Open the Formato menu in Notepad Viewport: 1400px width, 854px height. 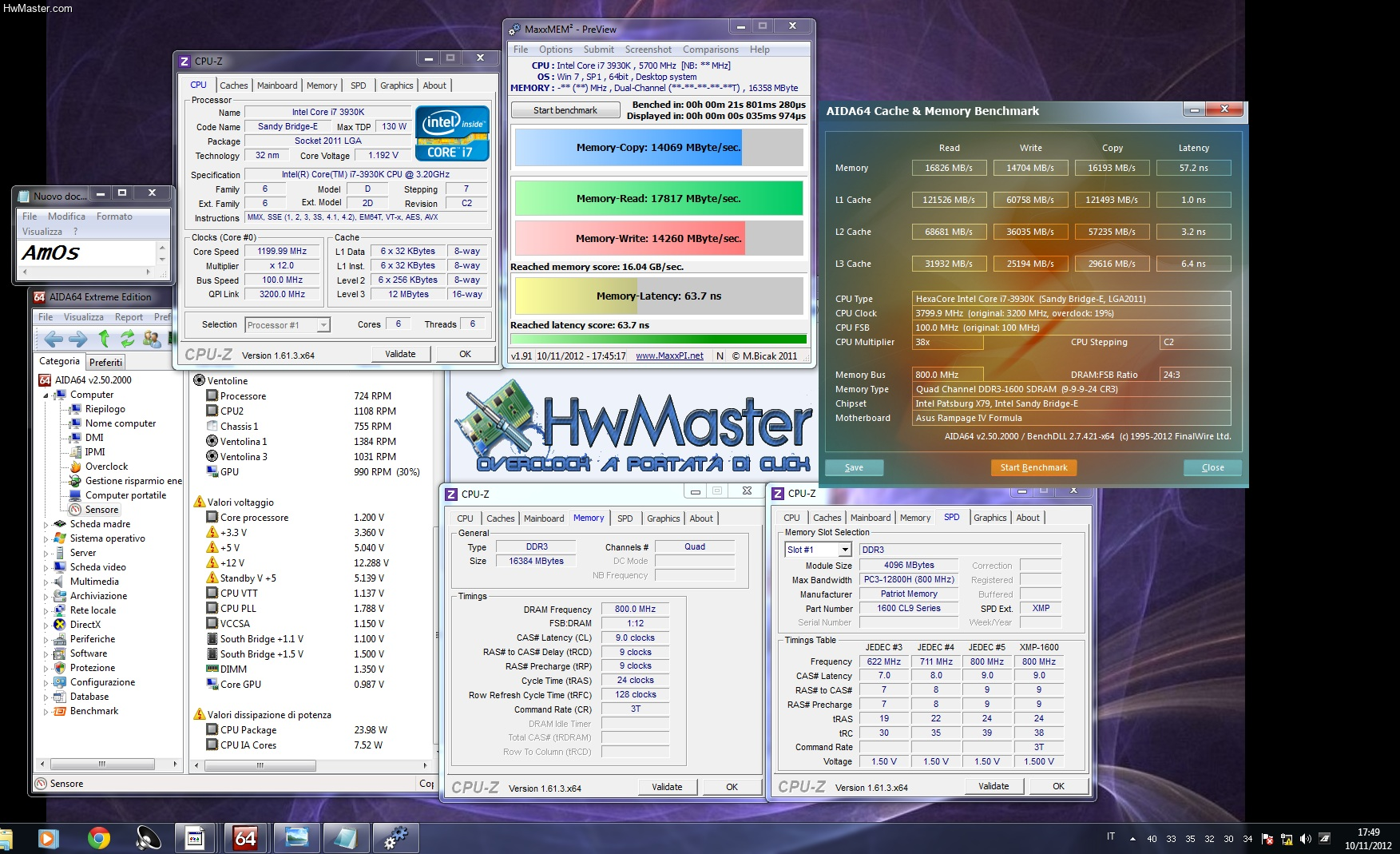114,216
